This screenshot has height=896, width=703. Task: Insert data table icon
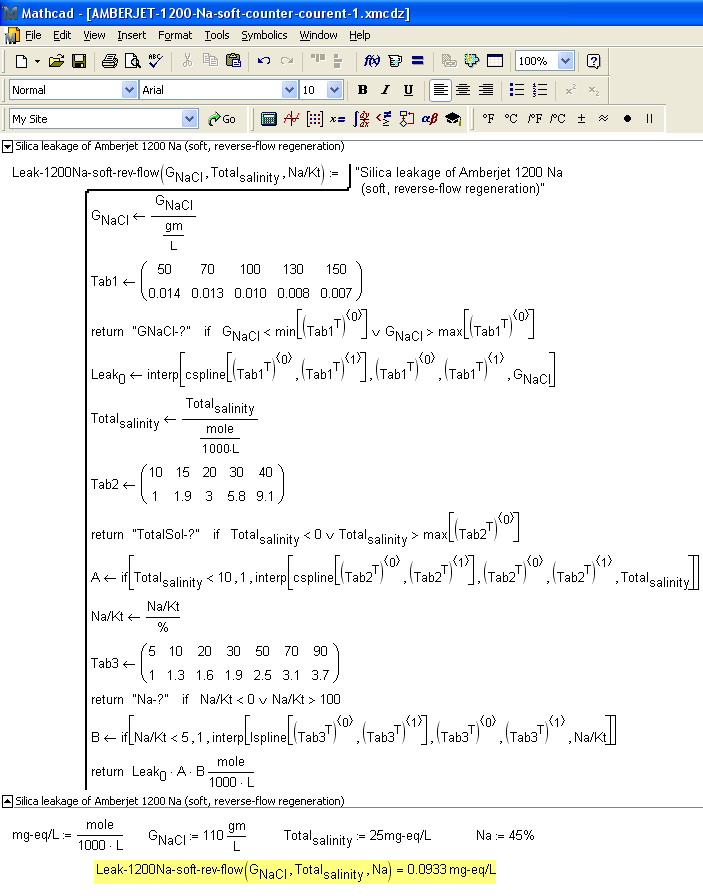(x=494, y=61)
